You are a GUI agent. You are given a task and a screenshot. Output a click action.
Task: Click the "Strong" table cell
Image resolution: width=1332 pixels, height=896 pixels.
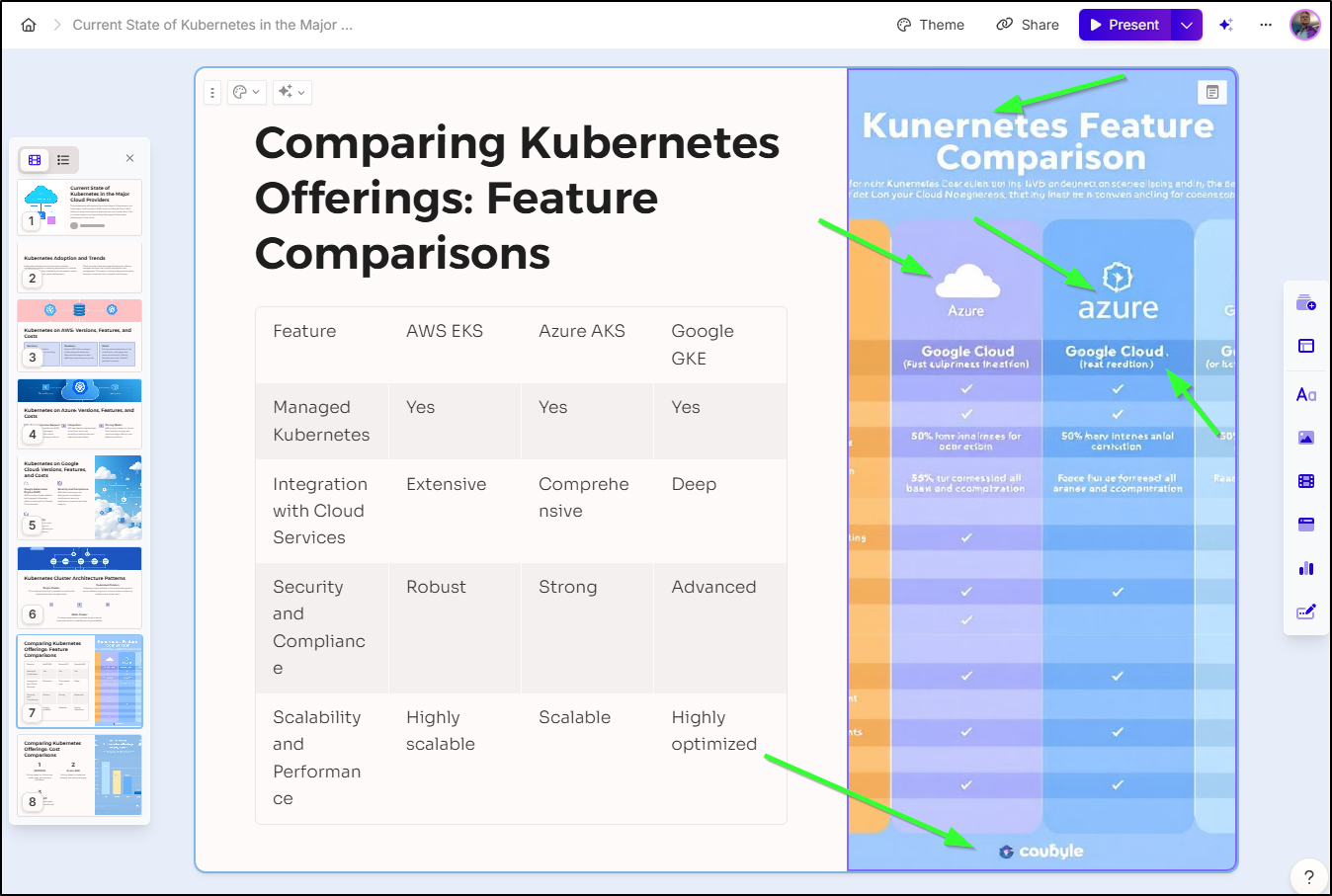(587, 627)
